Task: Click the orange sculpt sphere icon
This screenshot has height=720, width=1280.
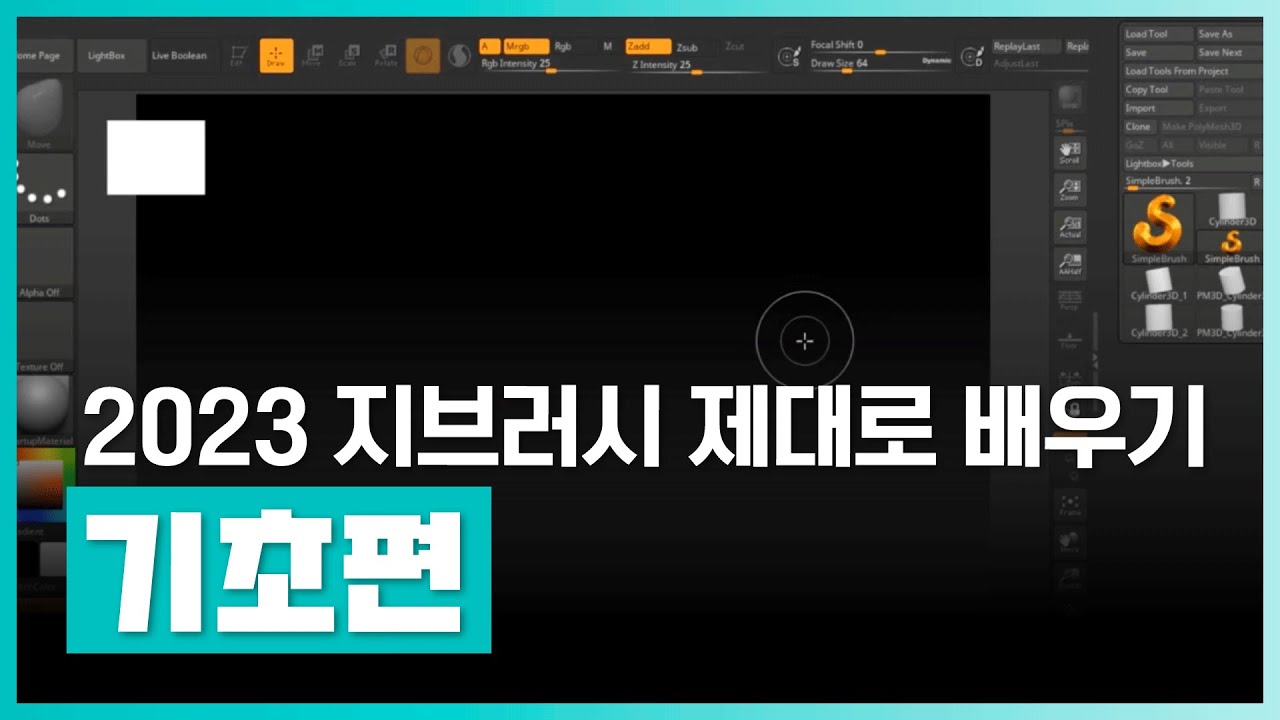Action: click(423, 56)
